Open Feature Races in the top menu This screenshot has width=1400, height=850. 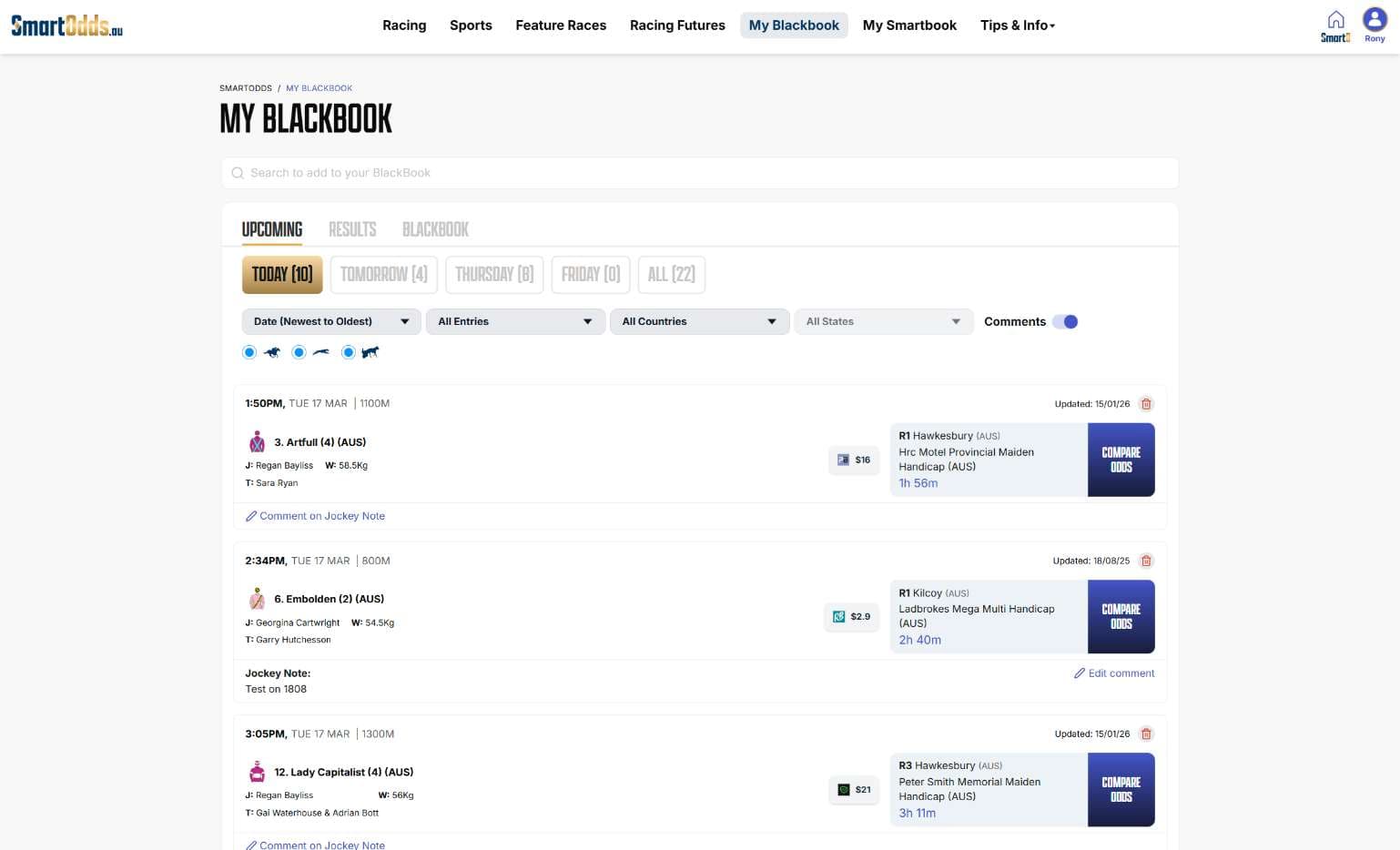[x=561, y=25]
